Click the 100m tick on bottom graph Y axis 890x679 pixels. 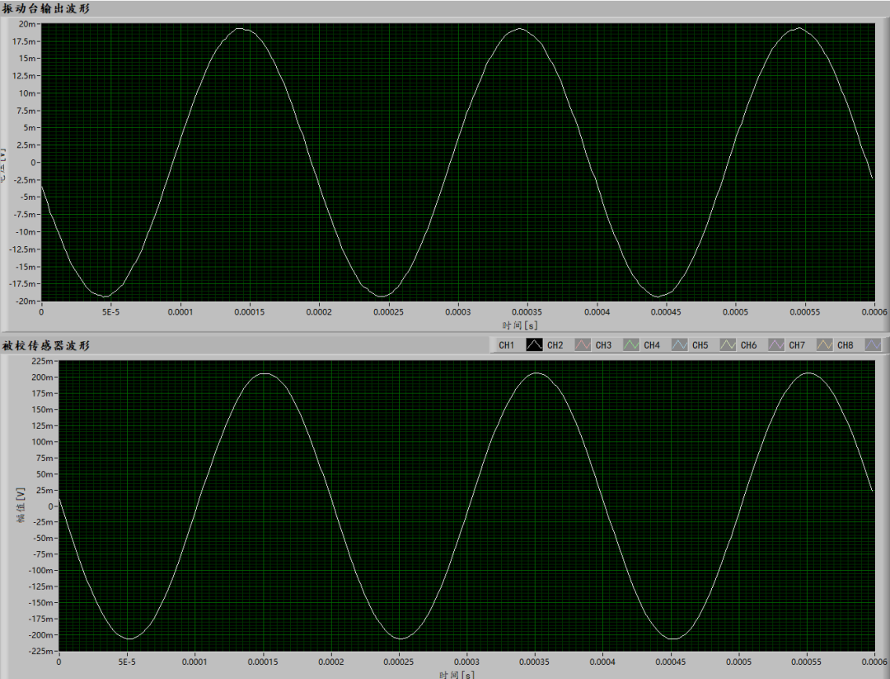click(43, 441)
